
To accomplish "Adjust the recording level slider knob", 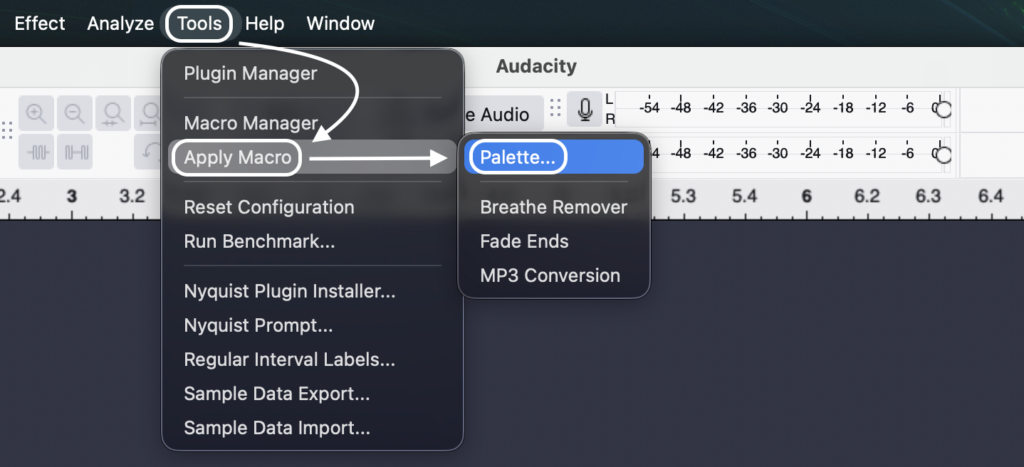I will click(941, 108).
